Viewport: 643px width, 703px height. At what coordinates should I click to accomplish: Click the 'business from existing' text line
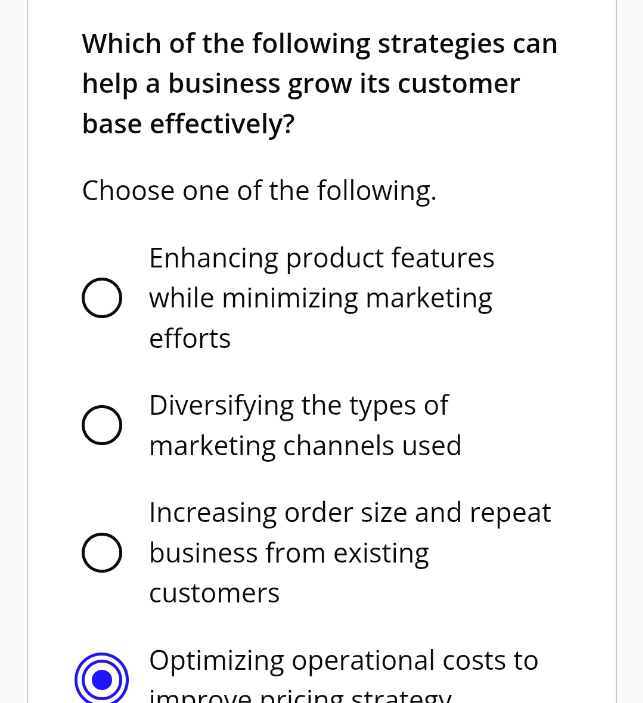click(289, 554)
